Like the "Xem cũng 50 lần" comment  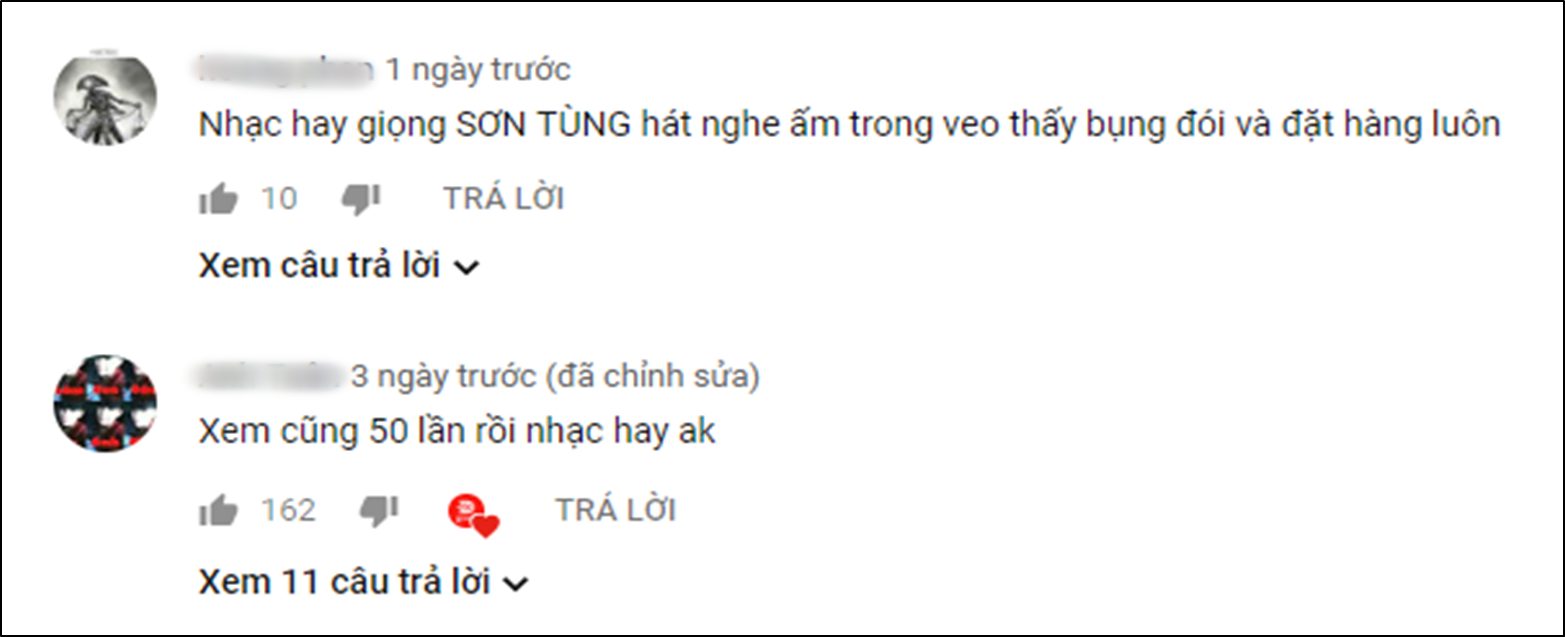tap(218, 512)
